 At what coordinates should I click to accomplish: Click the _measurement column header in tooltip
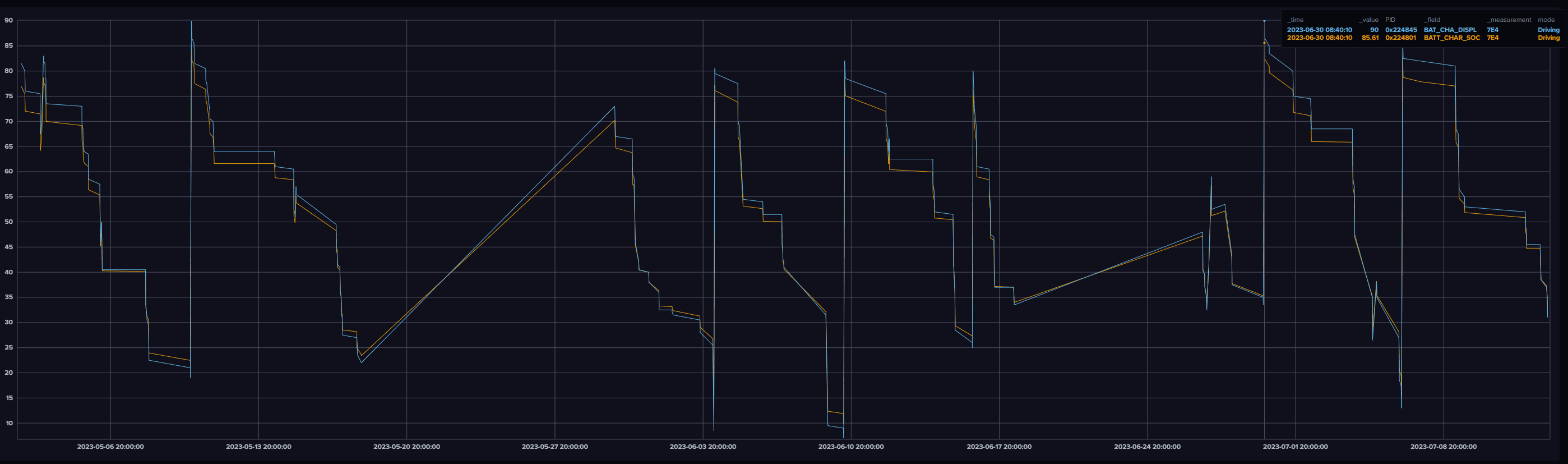pos(1509,20)
